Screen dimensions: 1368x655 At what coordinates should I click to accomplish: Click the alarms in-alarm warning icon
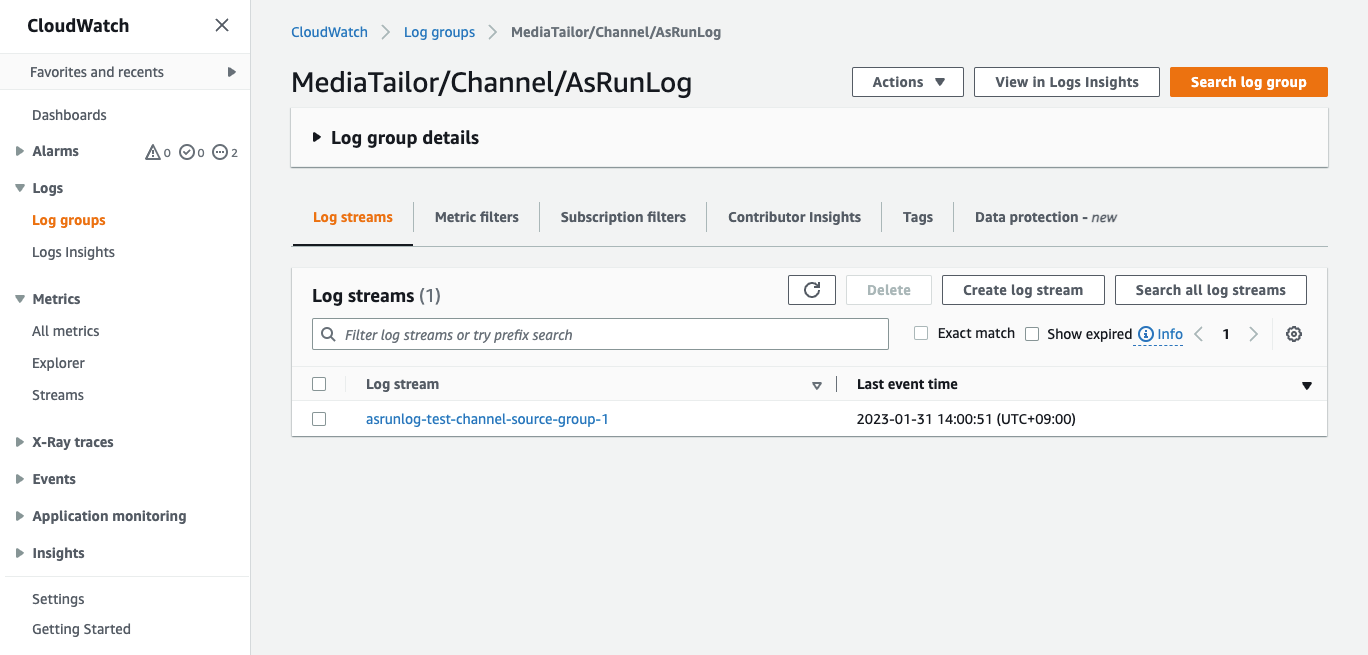[153, 152]
